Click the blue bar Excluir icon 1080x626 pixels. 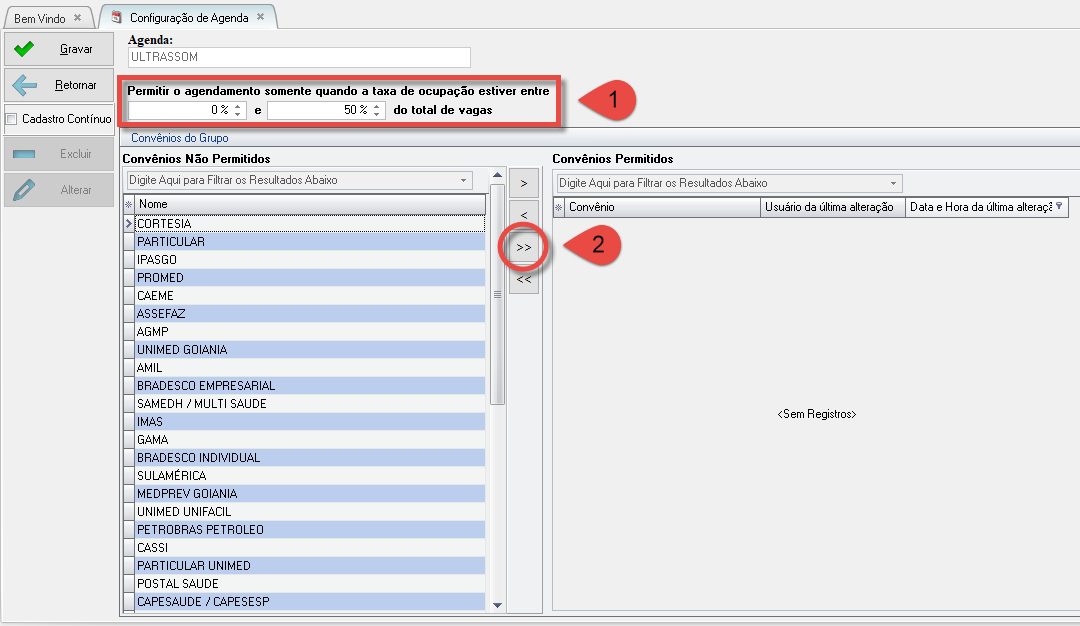pos(25,154)
